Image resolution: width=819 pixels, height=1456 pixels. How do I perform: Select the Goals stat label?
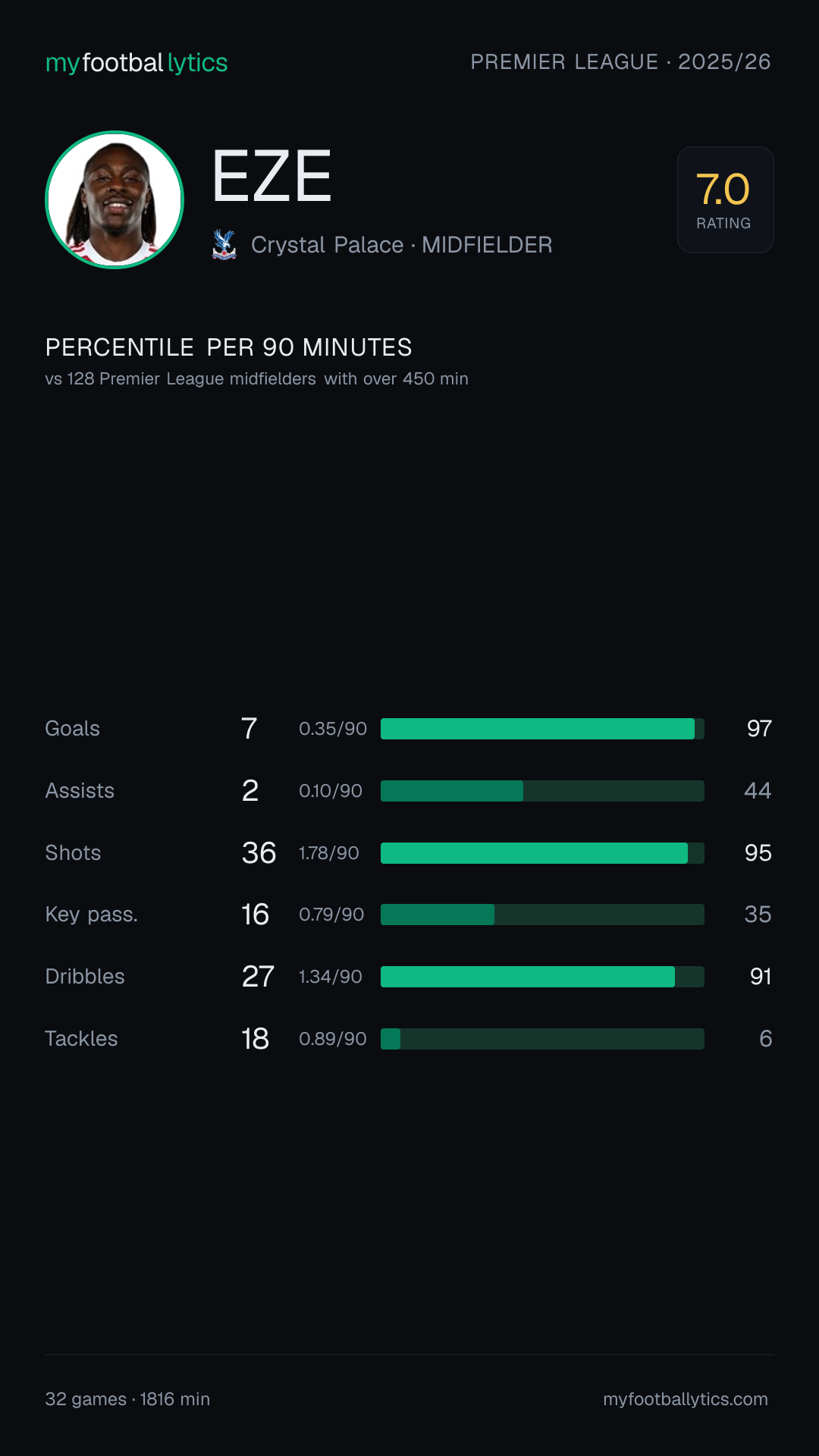point(73,729)
